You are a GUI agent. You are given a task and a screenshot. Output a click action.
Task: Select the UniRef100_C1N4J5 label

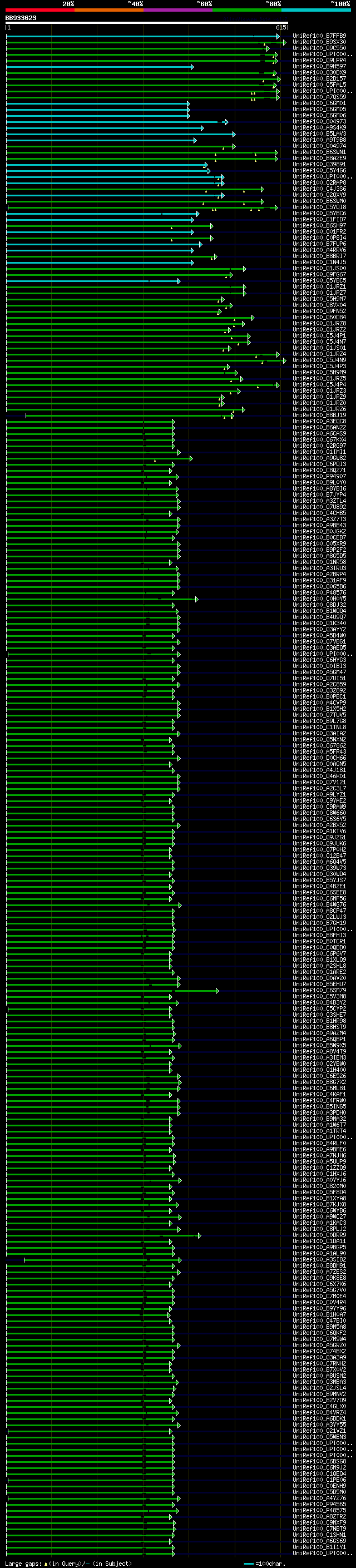pyautogui.click(x=319, y=263)
